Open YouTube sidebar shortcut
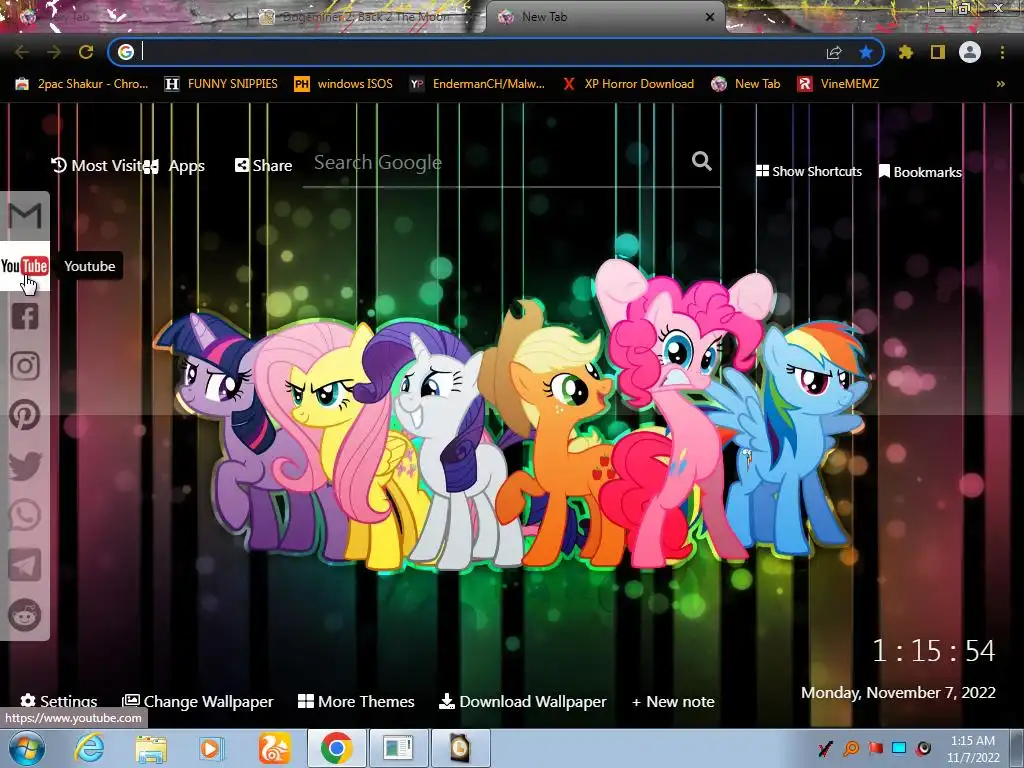This screenshot has width=1024, height=768. coord(25,266)
